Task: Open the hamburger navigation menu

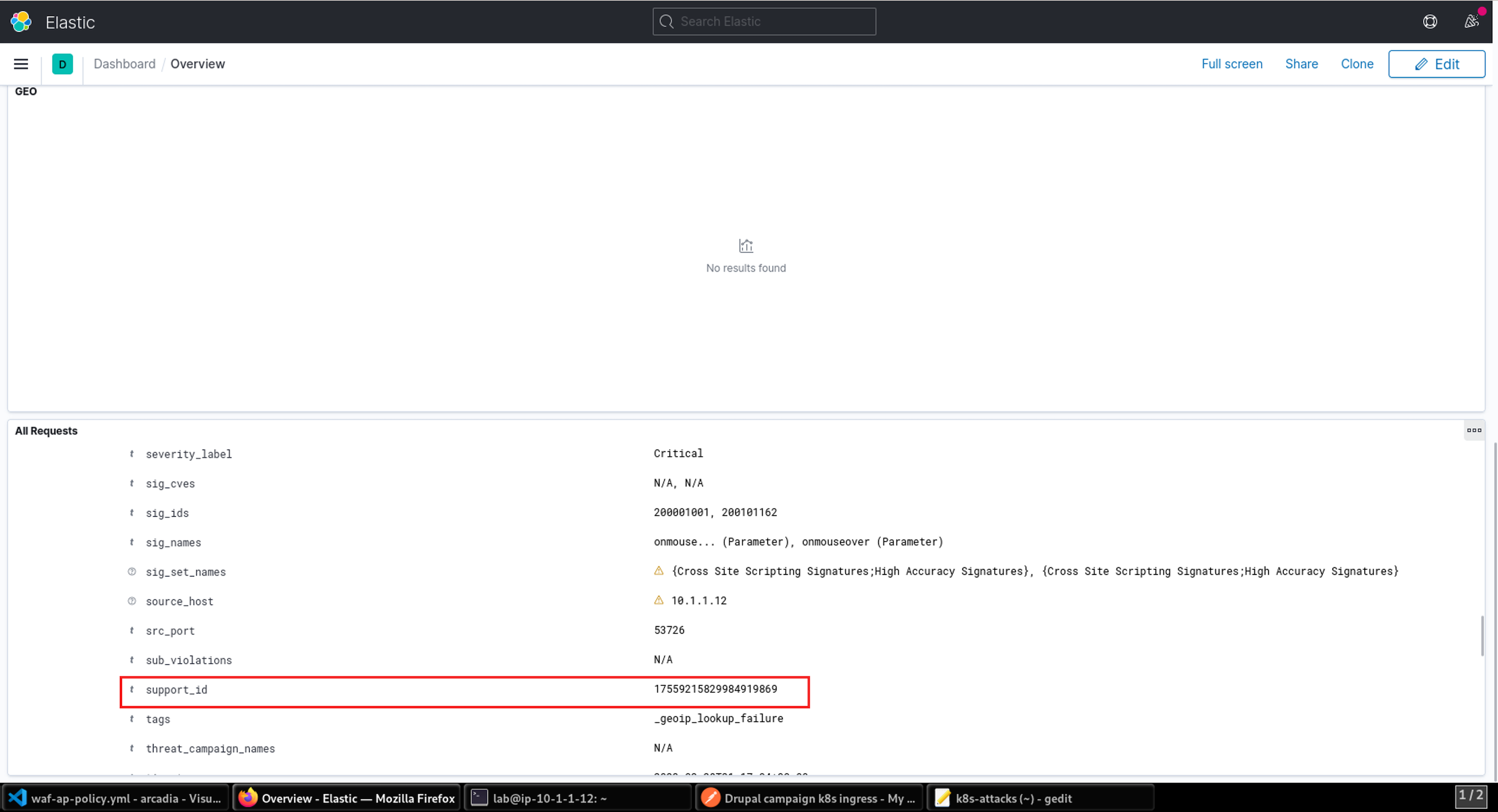Action: (21, 64)
